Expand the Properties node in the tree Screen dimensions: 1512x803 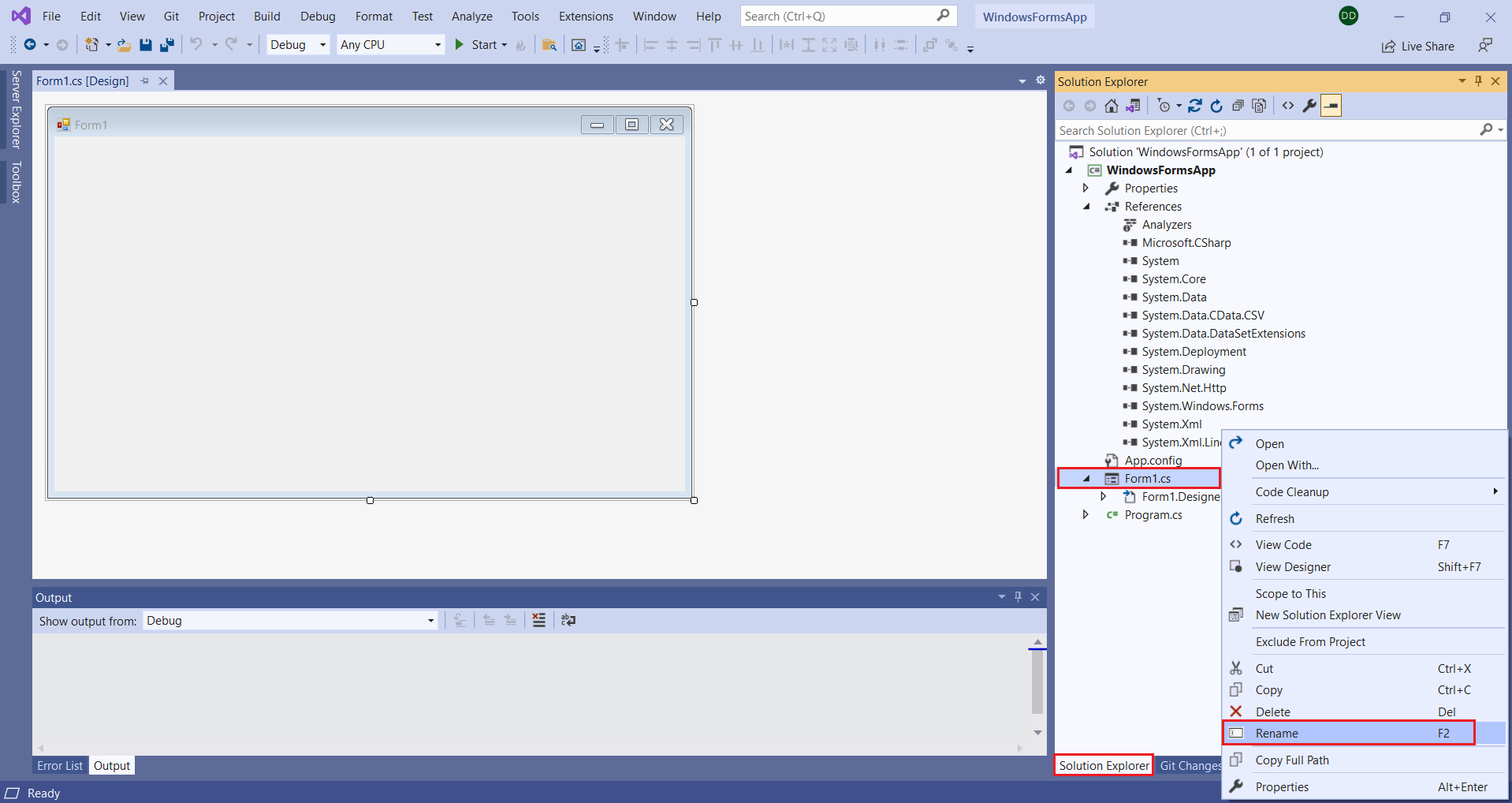pos(1086,189)
